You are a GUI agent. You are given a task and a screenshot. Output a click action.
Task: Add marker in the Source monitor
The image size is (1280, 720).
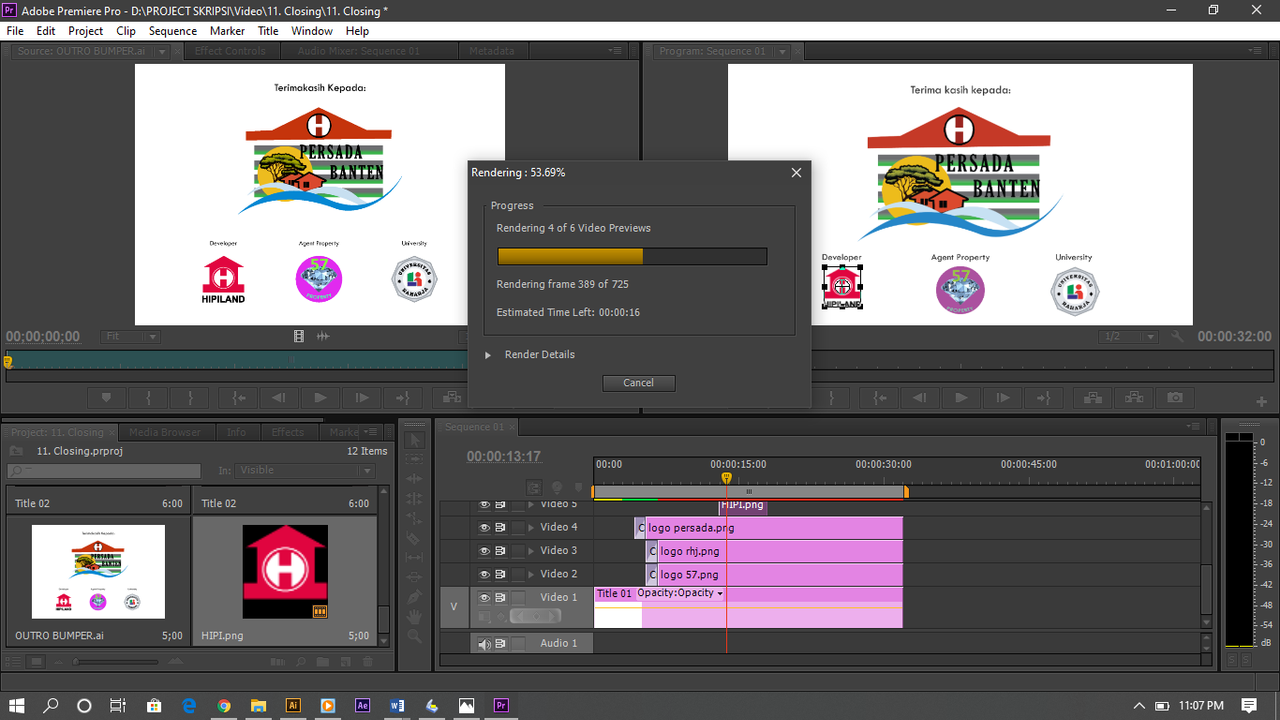[107, 398]
